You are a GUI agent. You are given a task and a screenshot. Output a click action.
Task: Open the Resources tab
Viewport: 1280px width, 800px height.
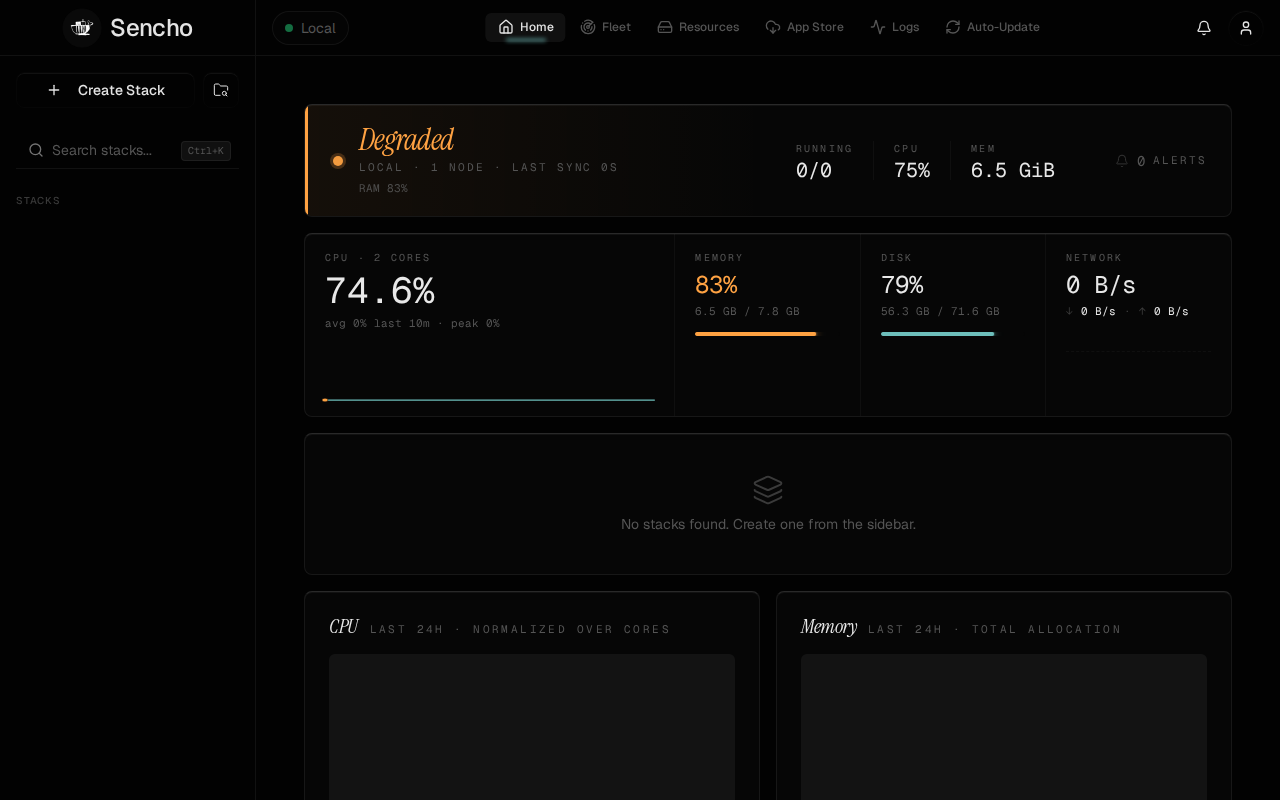[x=698, y=27]
